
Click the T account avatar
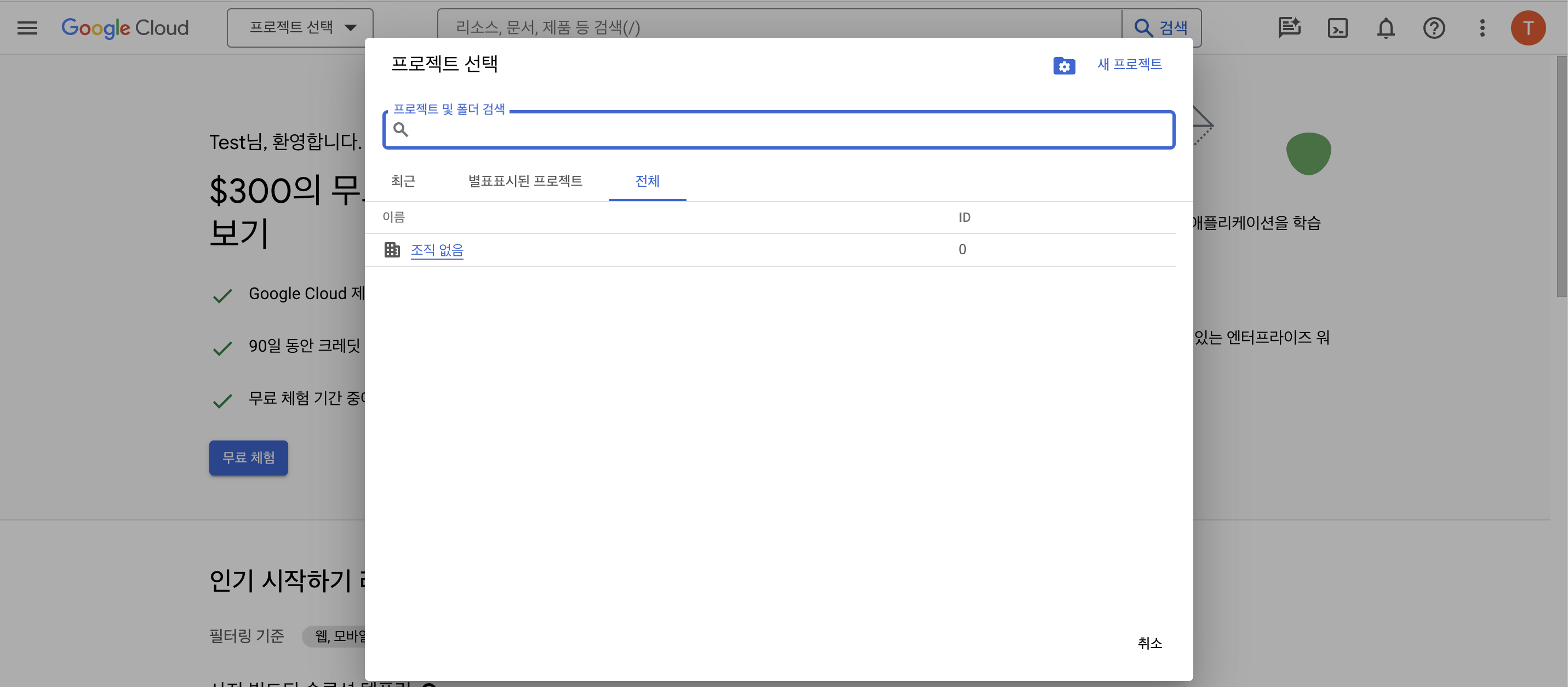tap(1528, 28)
